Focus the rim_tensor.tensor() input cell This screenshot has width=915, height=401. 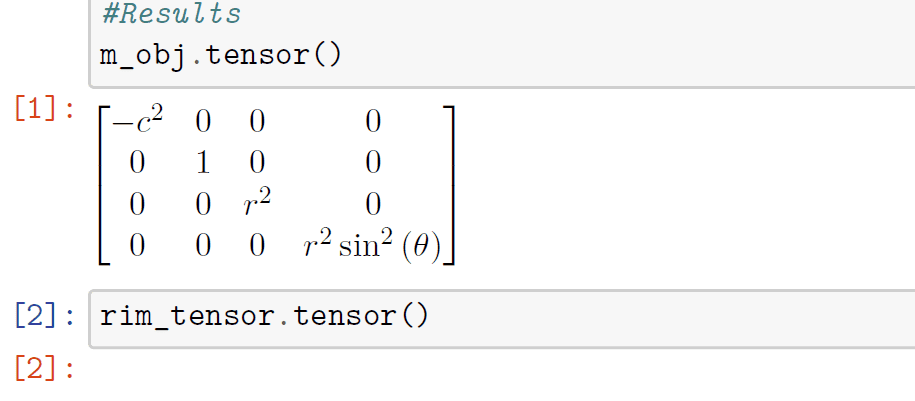(502, 319)
